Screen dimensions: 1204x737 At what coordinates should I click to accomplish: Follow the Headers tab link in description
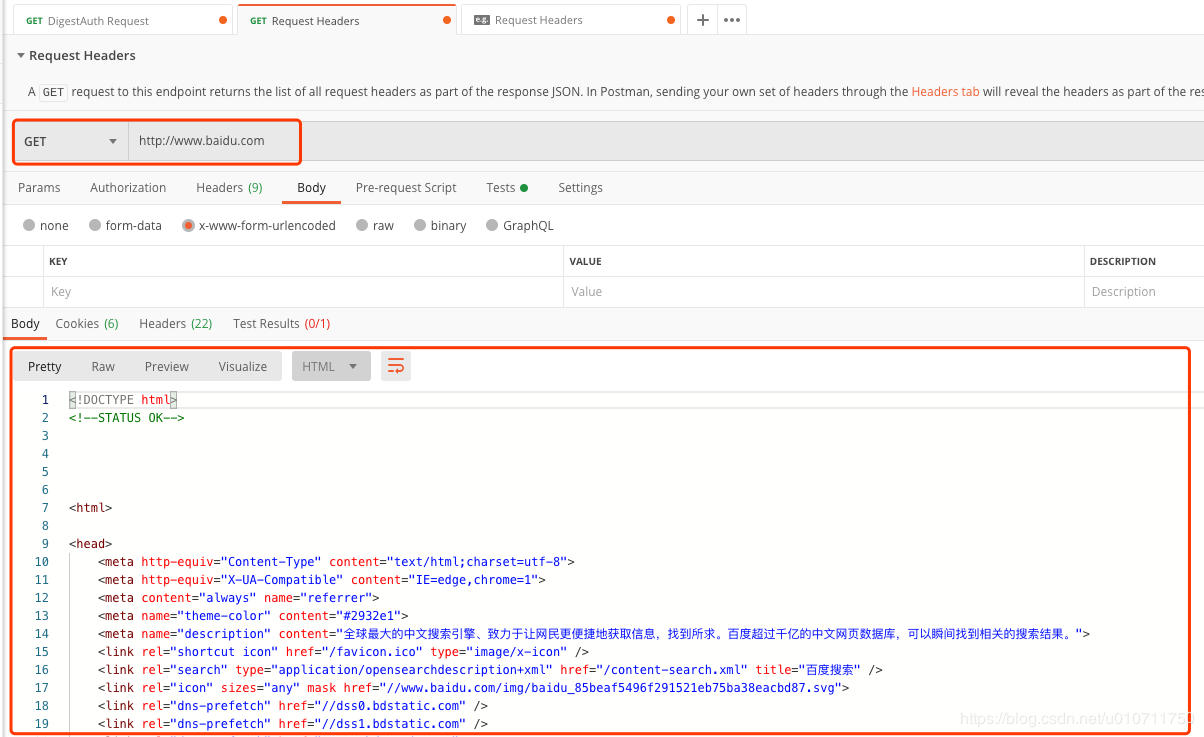(x=945, y=91)
